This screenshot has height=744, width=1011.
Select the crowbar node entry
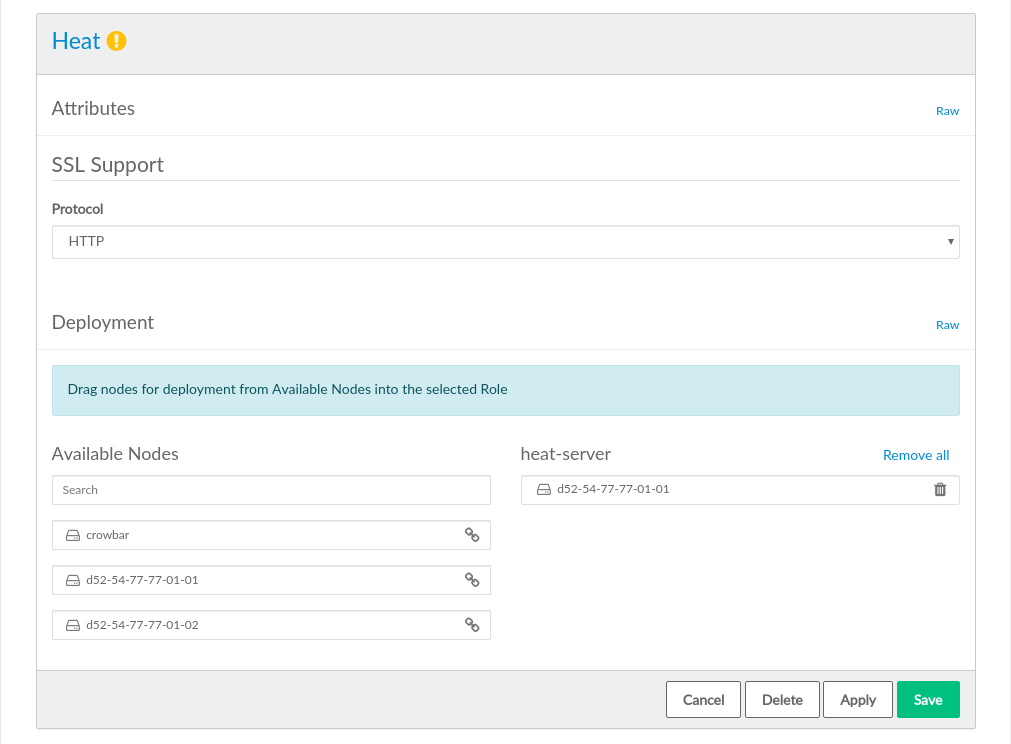[x=250, y=535]
